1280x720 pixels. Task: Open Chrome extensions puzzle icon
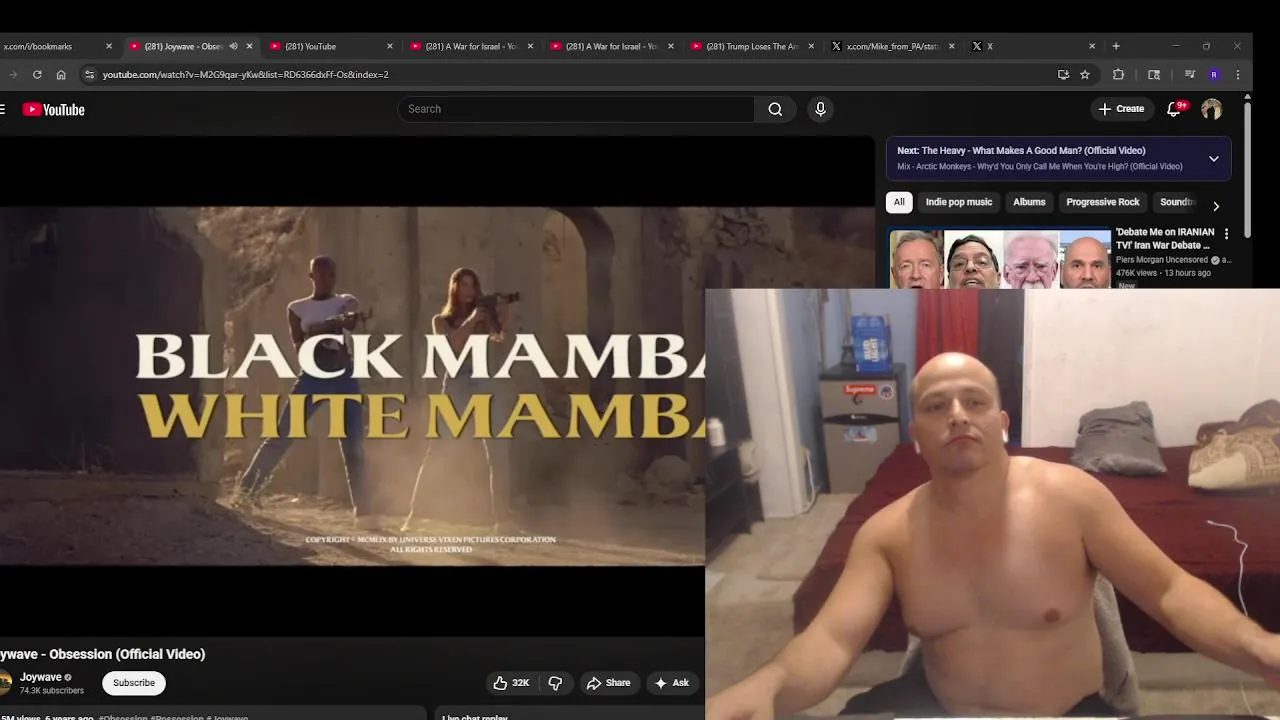tap(1119, 74)
